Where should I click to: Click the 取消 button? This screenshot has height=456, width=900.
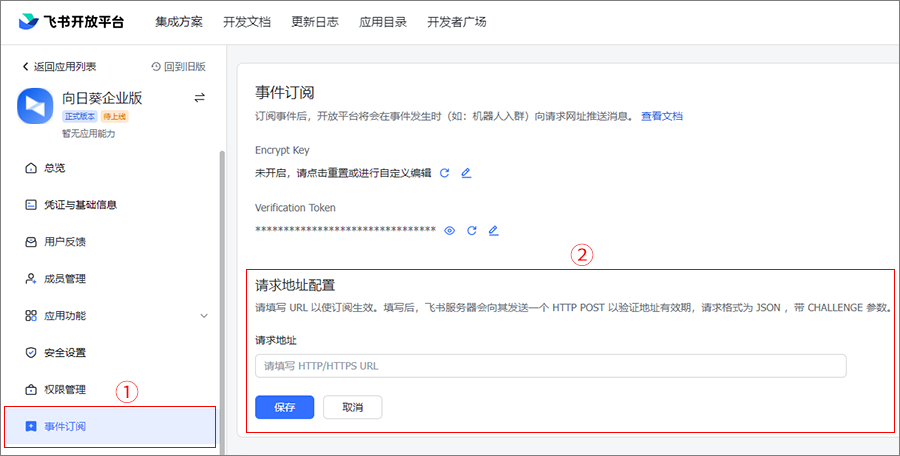(x=352, y=407)
